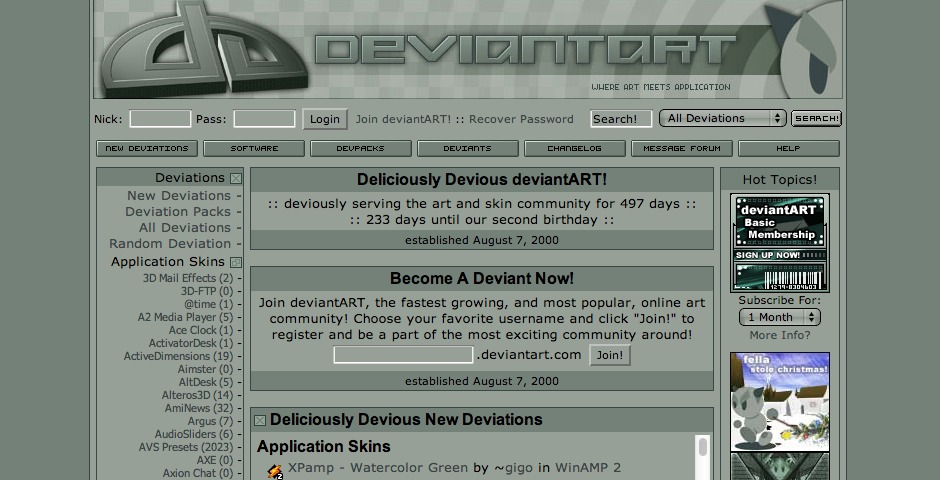This screenshot has width=940, height=480.
Task: Click the pixel-styled SEARCH! button
Action: [x=817, y=118]
